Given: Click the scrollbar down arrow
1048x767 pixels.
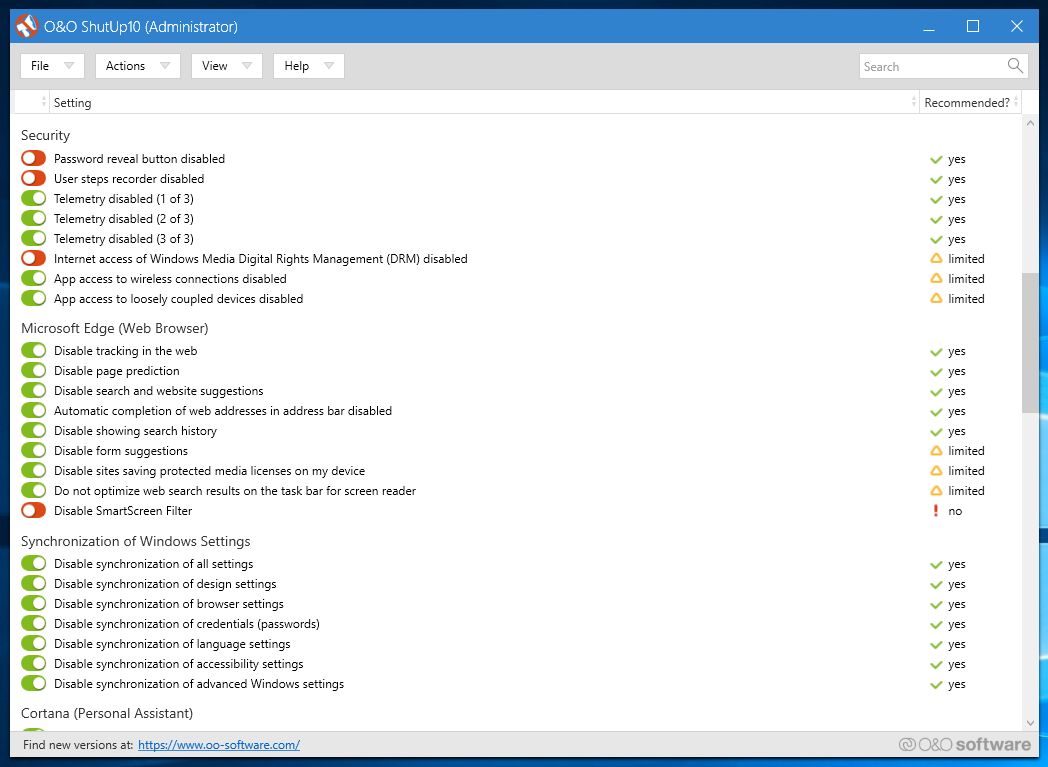Looking at the screenshot, I should coord(1030,723).
